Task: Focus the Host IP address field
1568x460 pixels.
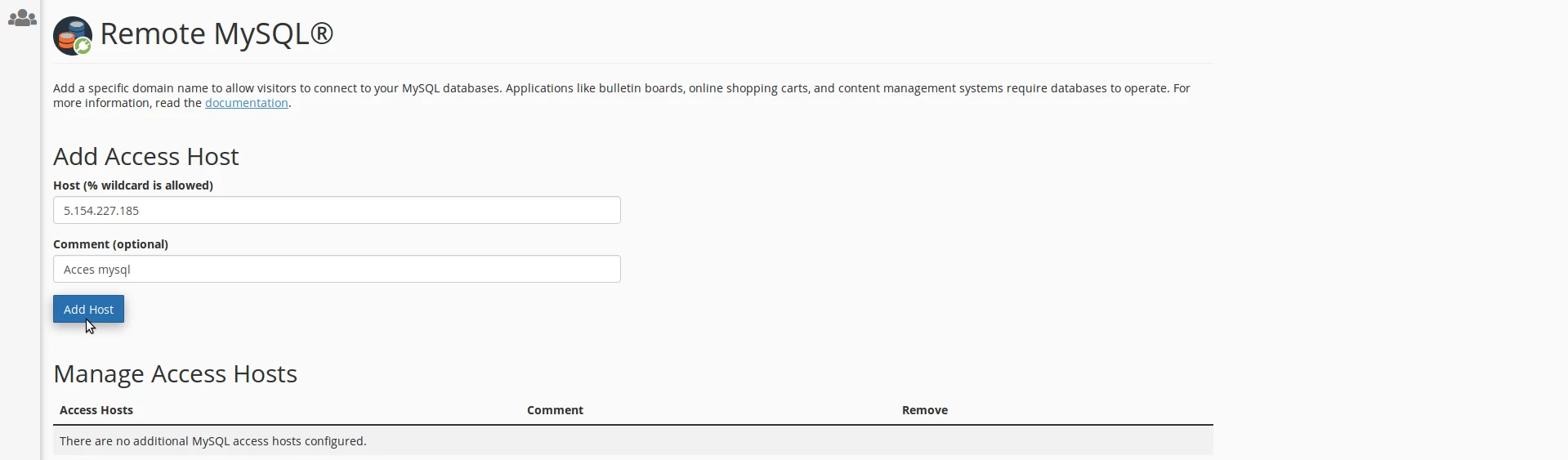Action: (x=337, y=211)
